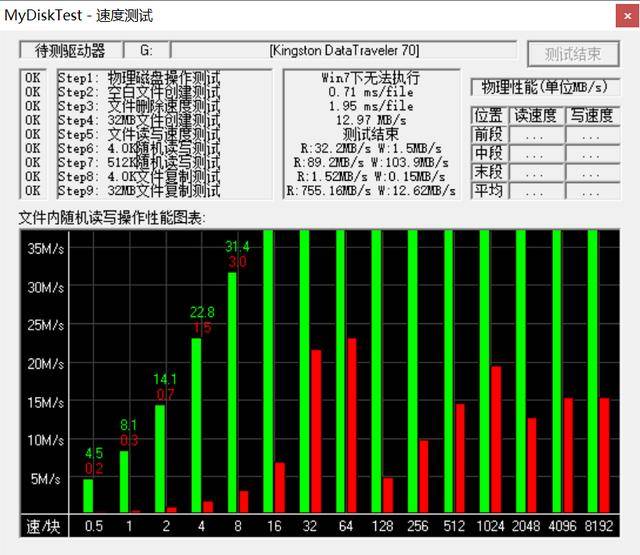This screenshot has width=640, height=555.
Task: Click the 中段 row label
Action: coord(489,153)
